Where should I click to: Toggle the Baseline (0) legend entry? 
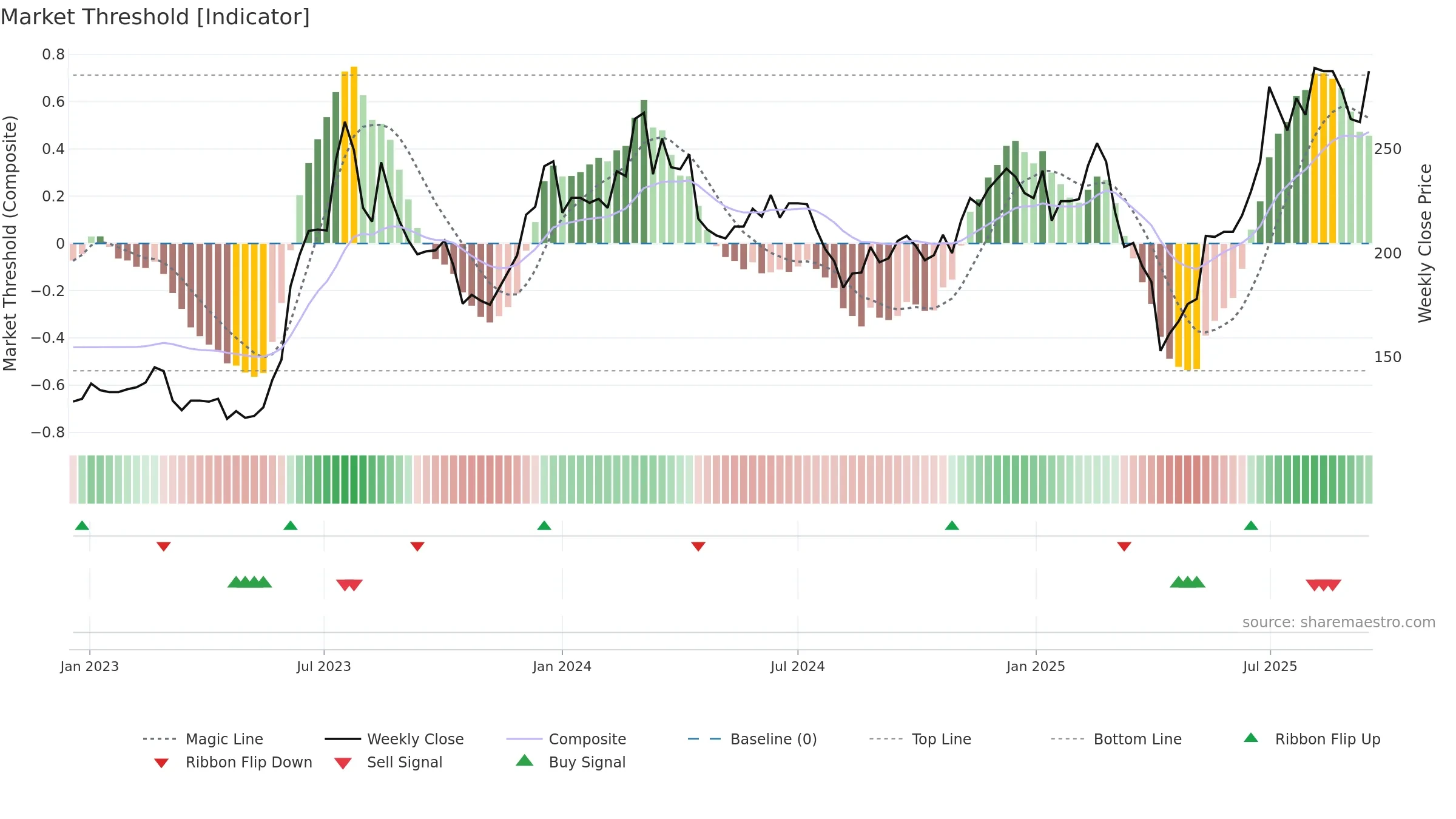tap(752, 739)
